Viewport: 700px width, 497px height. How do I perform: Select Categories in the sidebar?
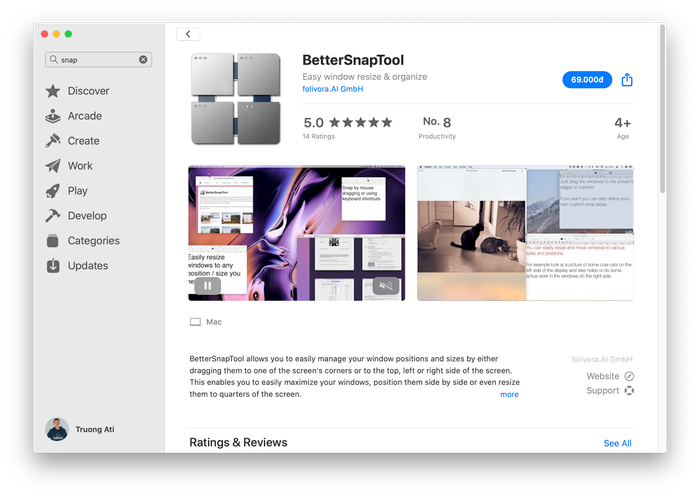[x=93, y=241]
